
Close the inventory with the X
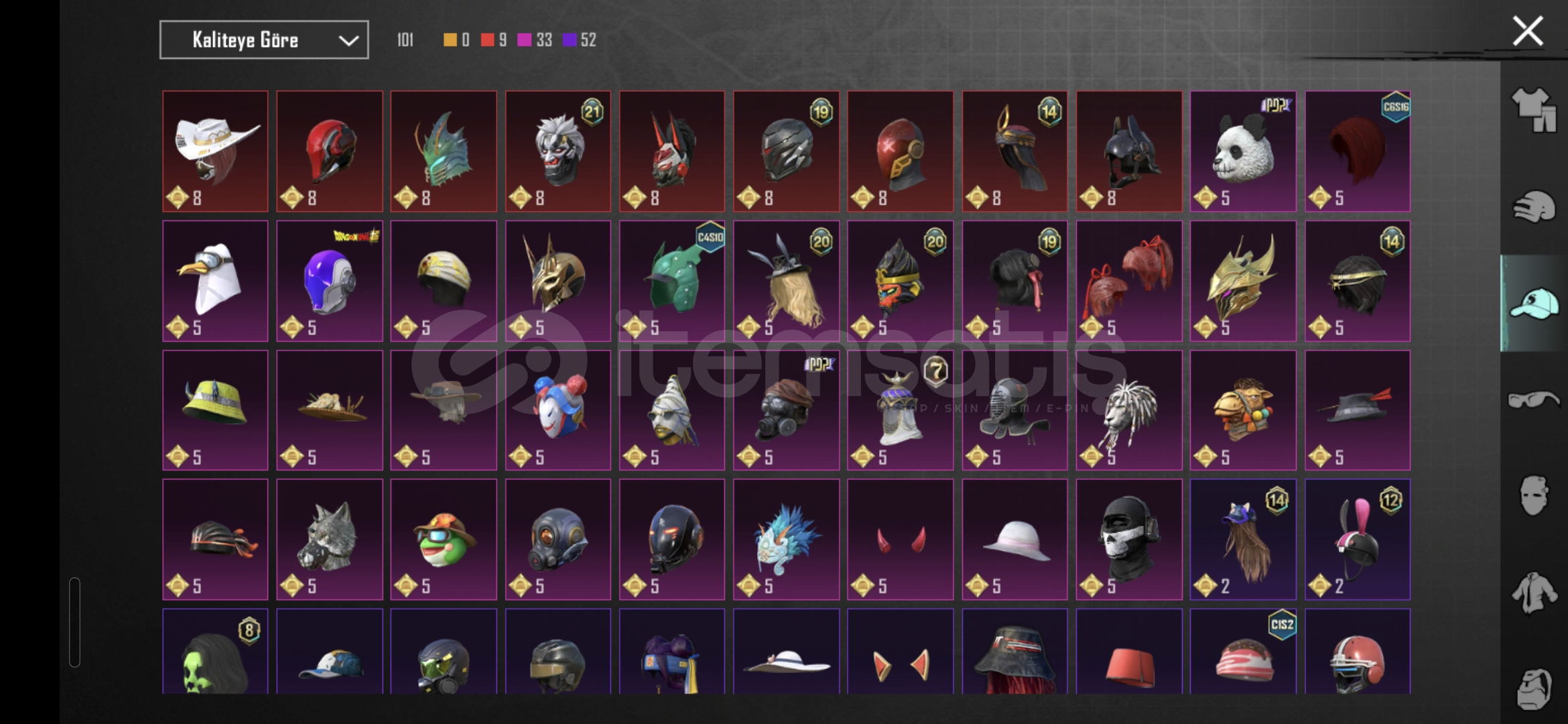point(1527,31)
